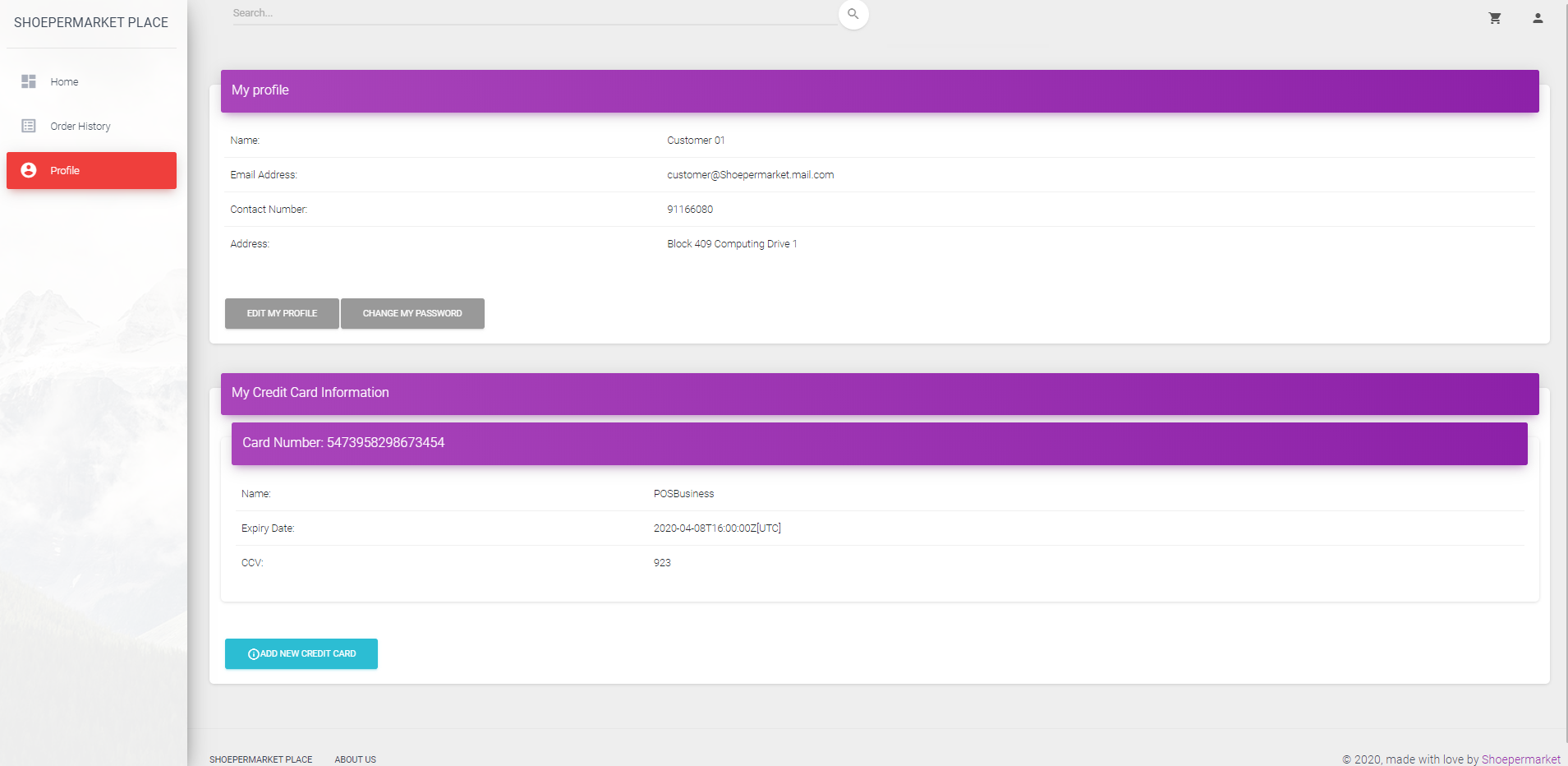The width and height of the screenshot is (1568, 766).
Task: Click the CCV: label
Action: coord(252,563)
